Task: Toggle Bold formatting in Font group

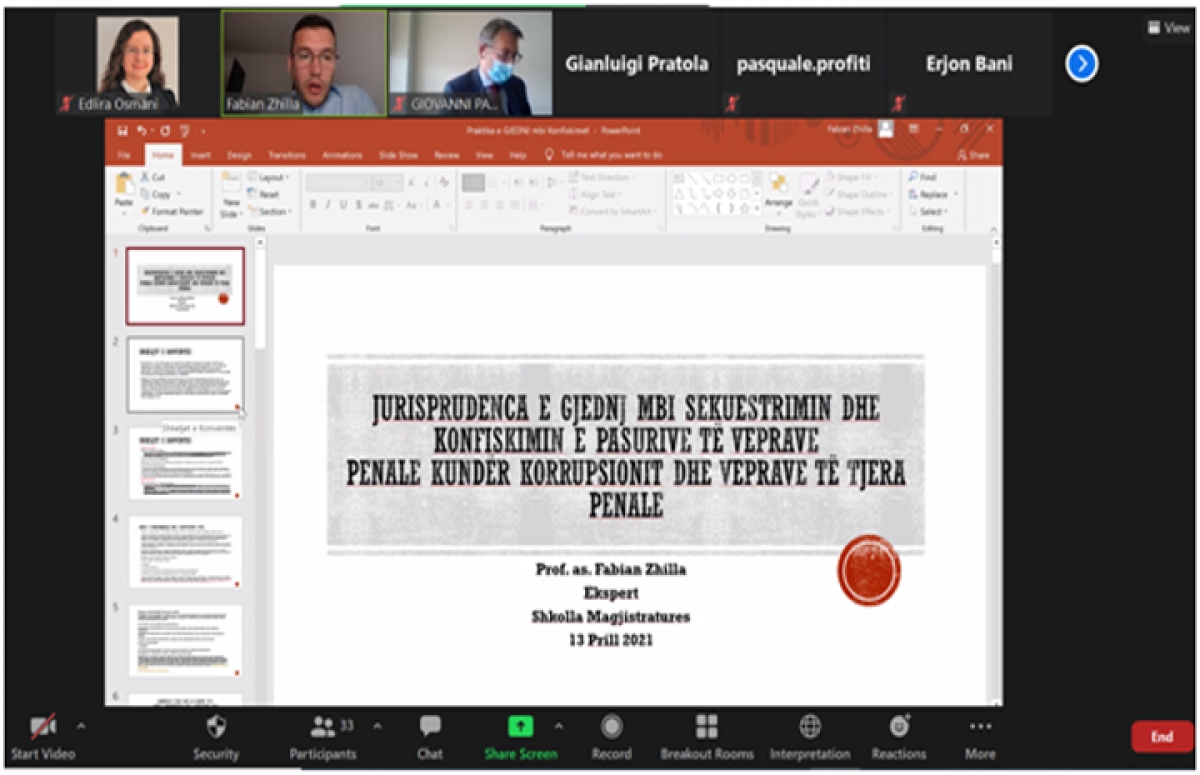Action: click(x=312, y=205)
